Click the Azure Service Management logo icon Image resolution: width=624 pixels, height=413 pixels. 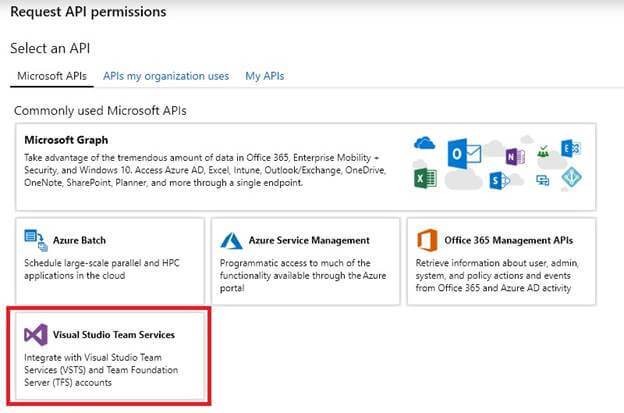coord(231,241)
